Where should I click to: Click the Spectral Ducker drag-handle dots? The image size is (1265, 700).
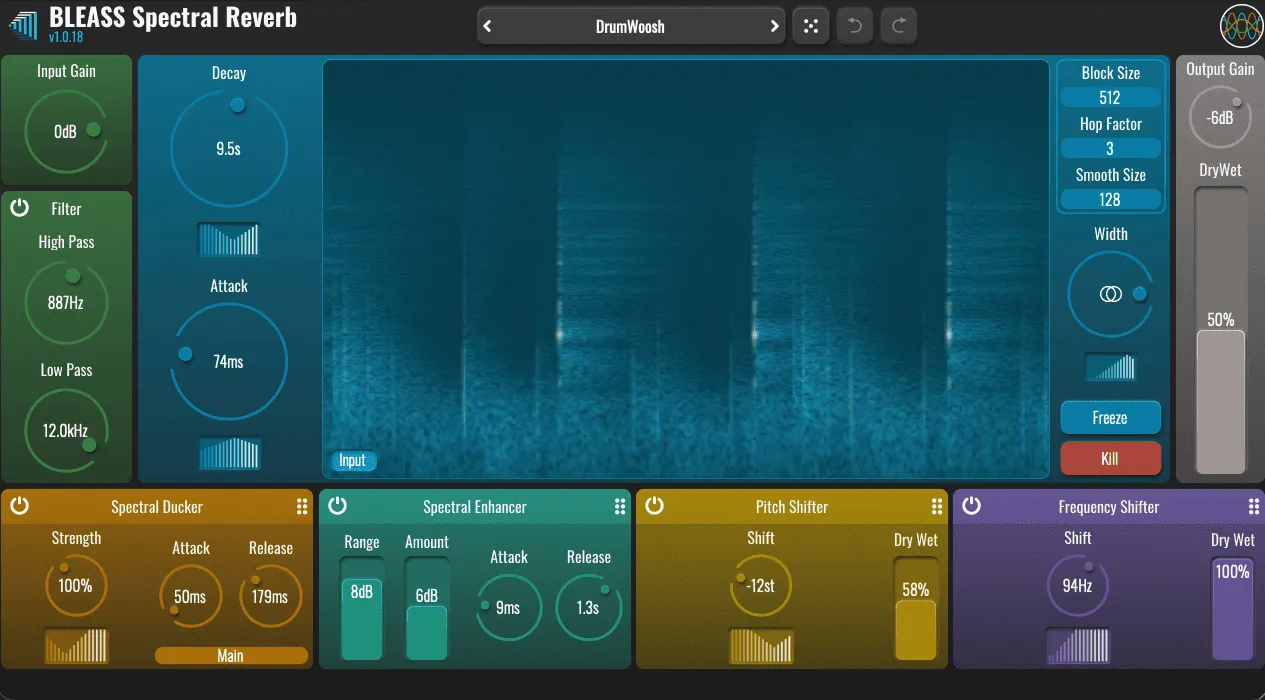pyautogui.click(x=302, y=507)
